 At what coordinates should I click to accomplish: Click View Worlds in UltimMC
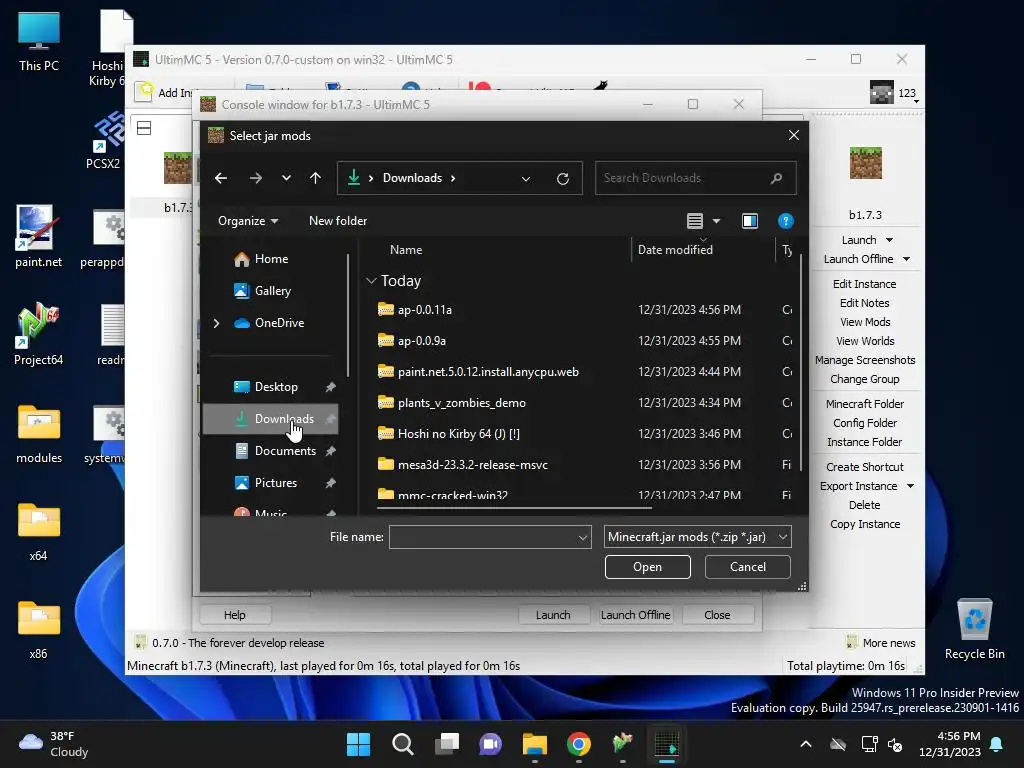tap(865, 341)
